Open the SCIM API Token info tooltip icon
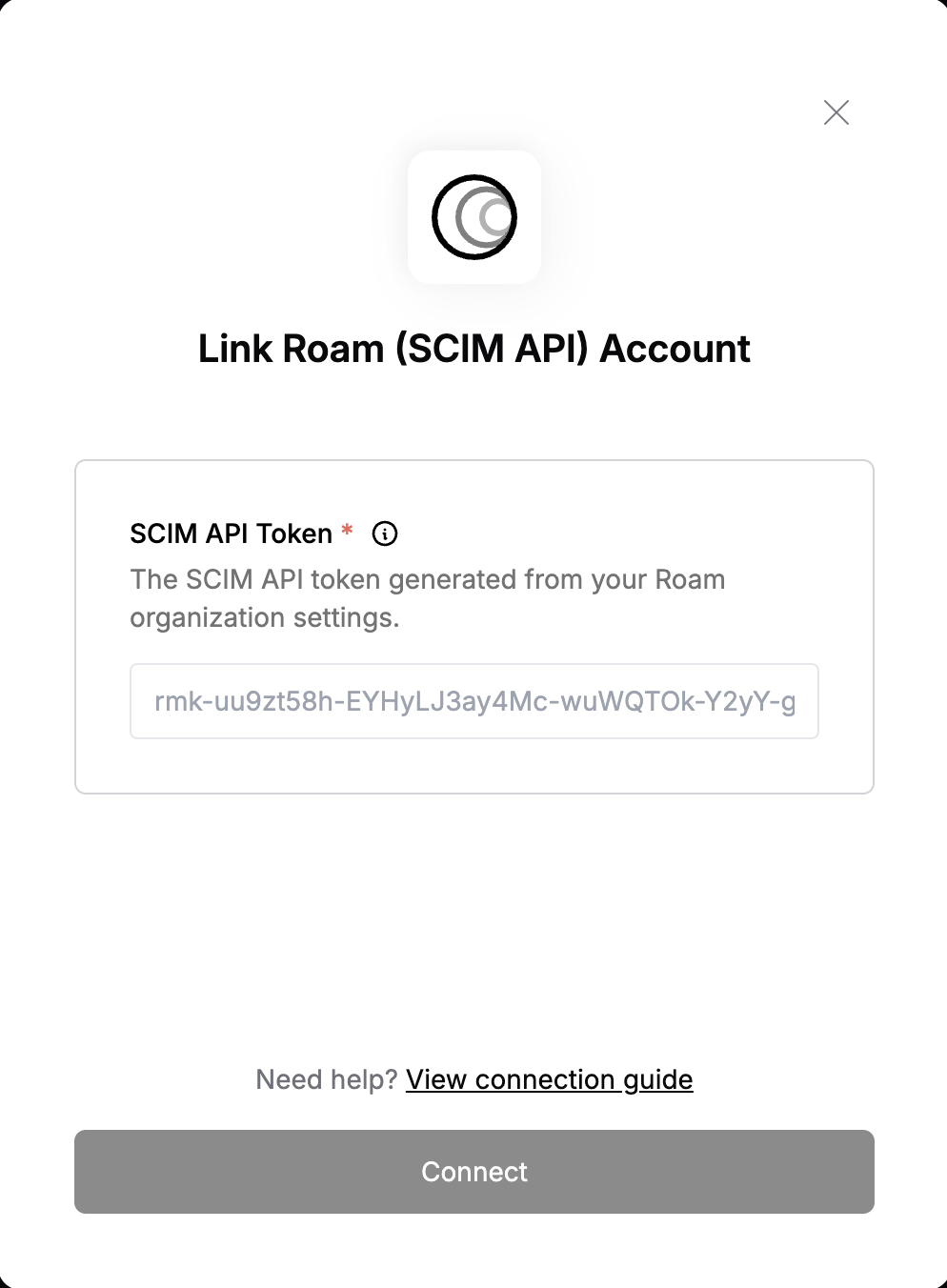Image resolution: width=947 pixels, height=1288 pixels. coord(385,533)
